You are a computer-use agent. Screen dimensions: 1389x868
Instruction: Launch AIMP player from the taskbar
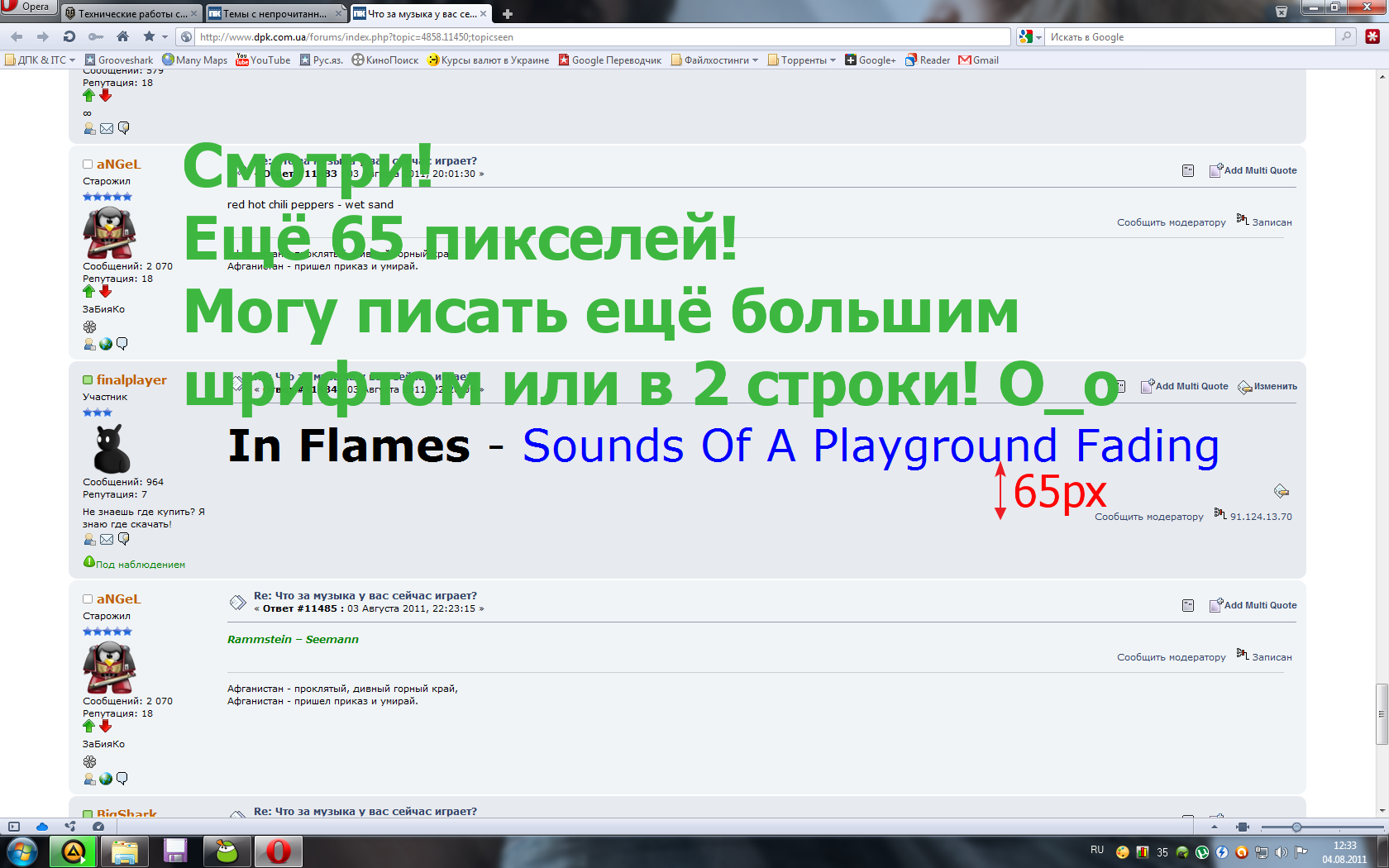point(73,851)
